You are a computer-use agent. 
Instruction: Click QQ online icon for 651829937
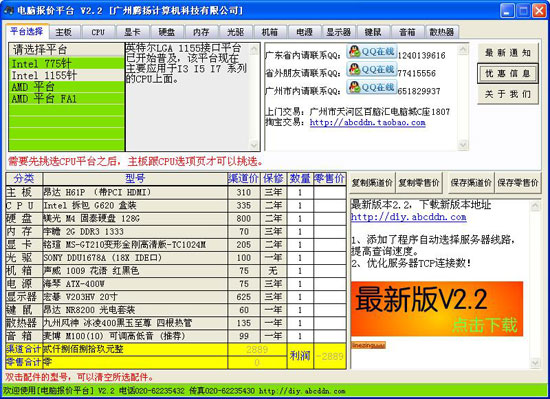point(372,87)
